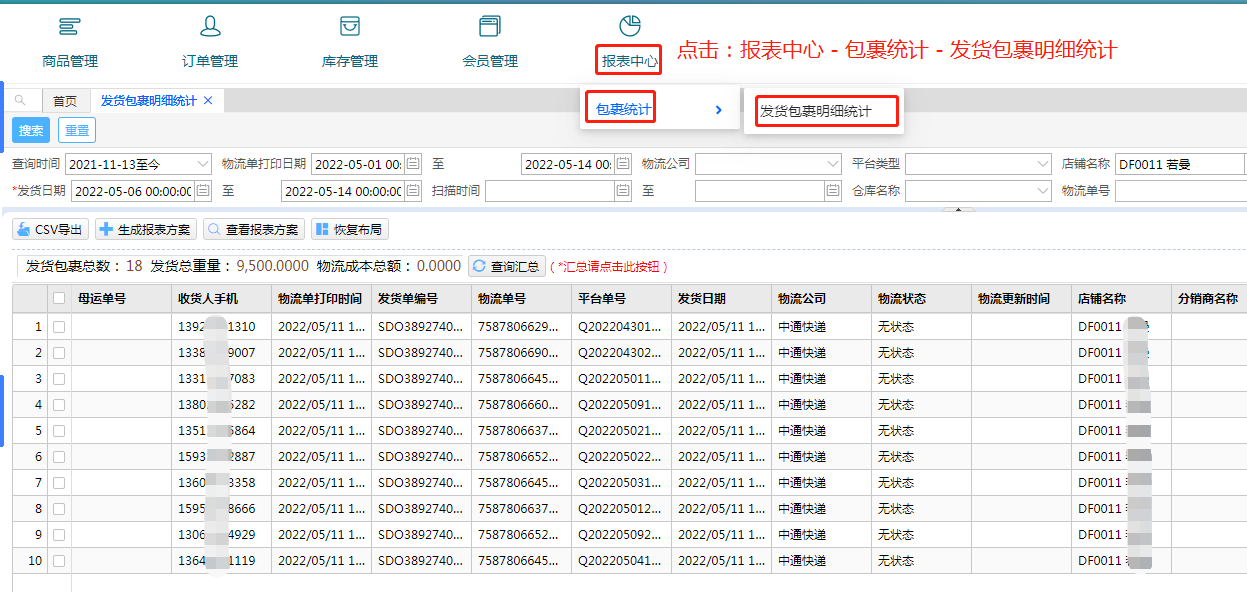Expand the 物流公司 dropdown
The image size is (1247, 592).
pos(833,164)
